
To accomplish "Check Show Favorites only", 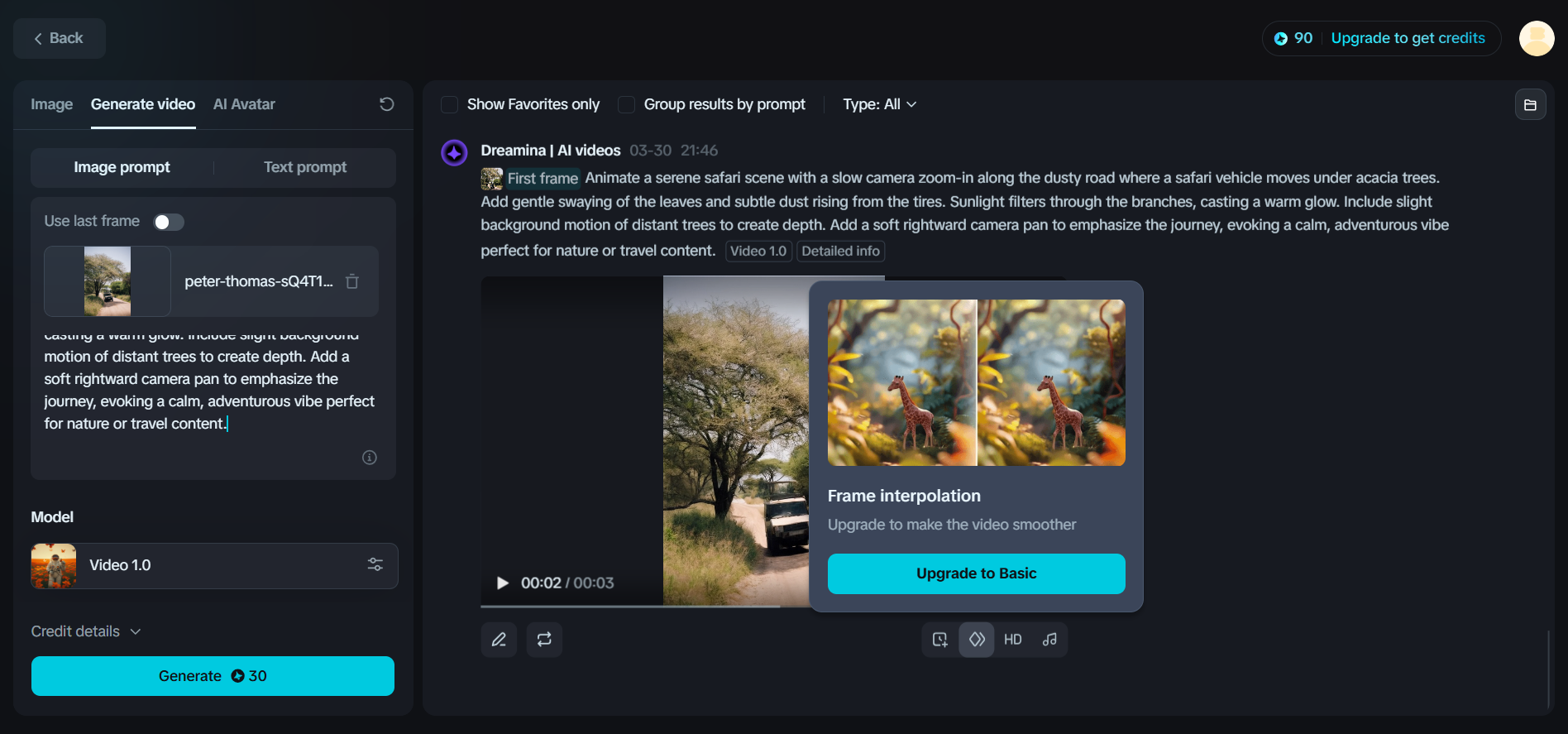I will pyautogui.click(x=450, y=104).
